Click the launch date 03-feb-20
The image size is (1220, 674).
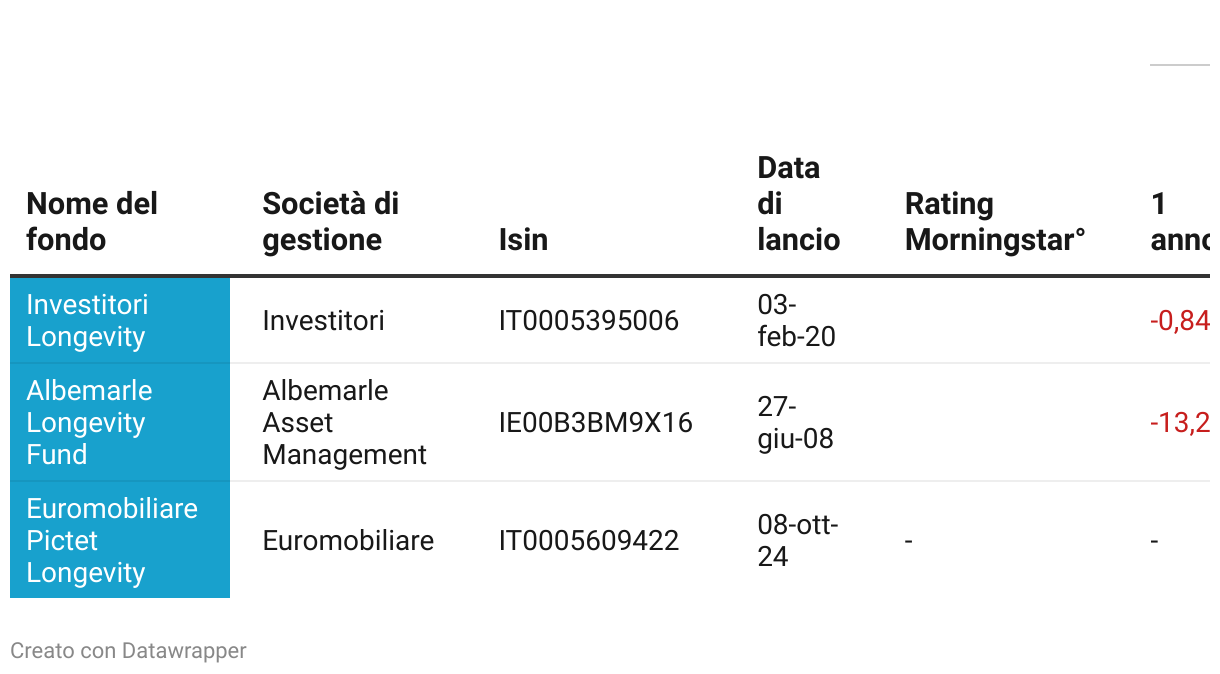click(796, 321)
